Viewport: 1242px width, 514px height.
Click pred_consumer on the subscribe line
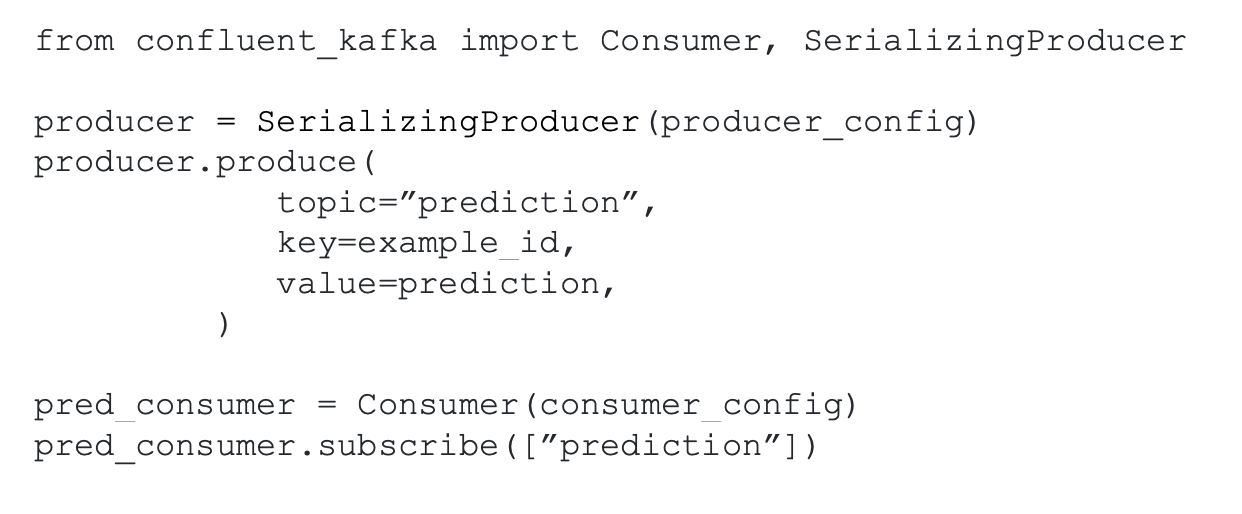[x=165, y=447]
